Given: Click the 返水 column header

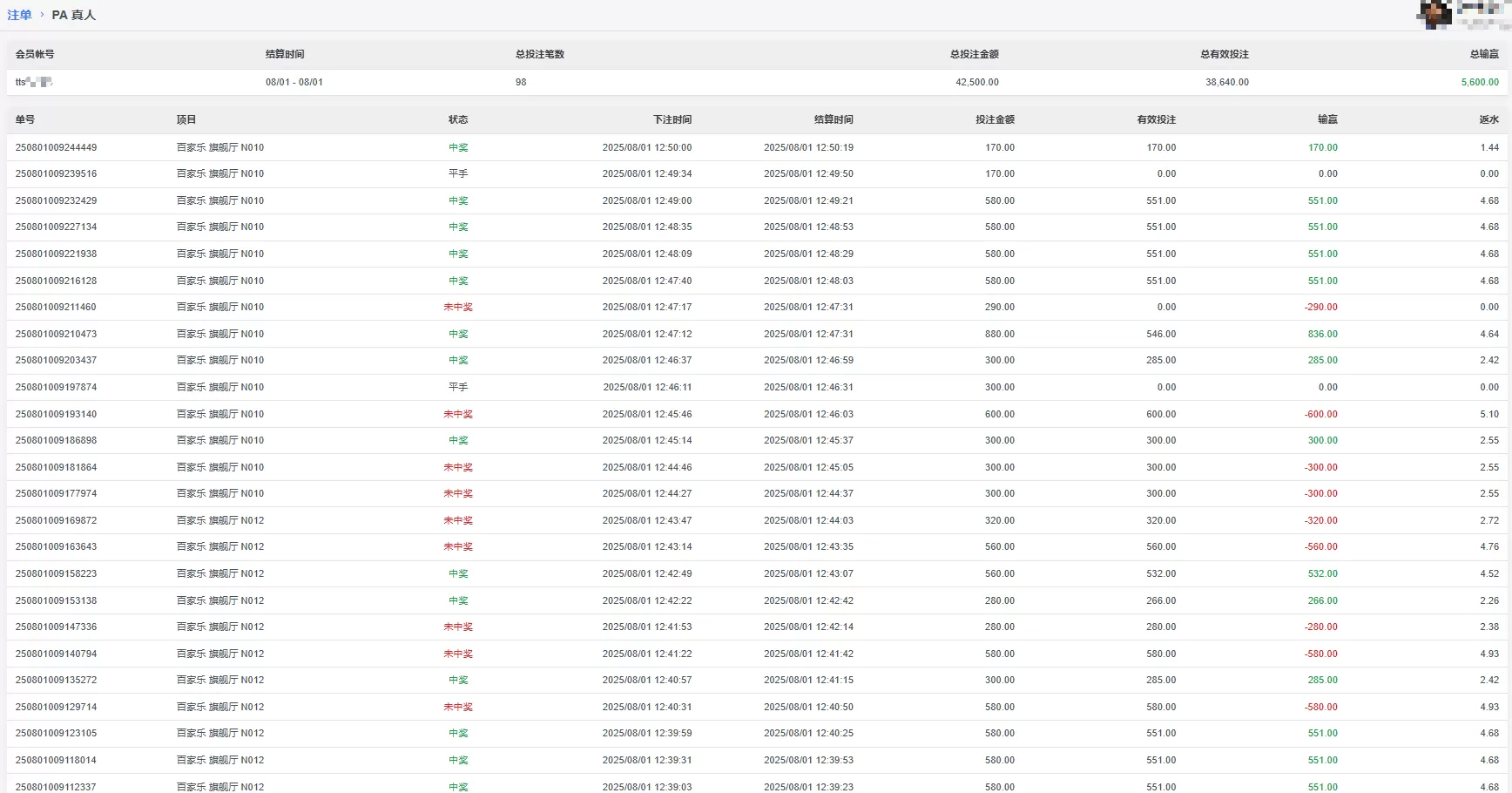Looking at the screenshot, I should pos(1489,119).
